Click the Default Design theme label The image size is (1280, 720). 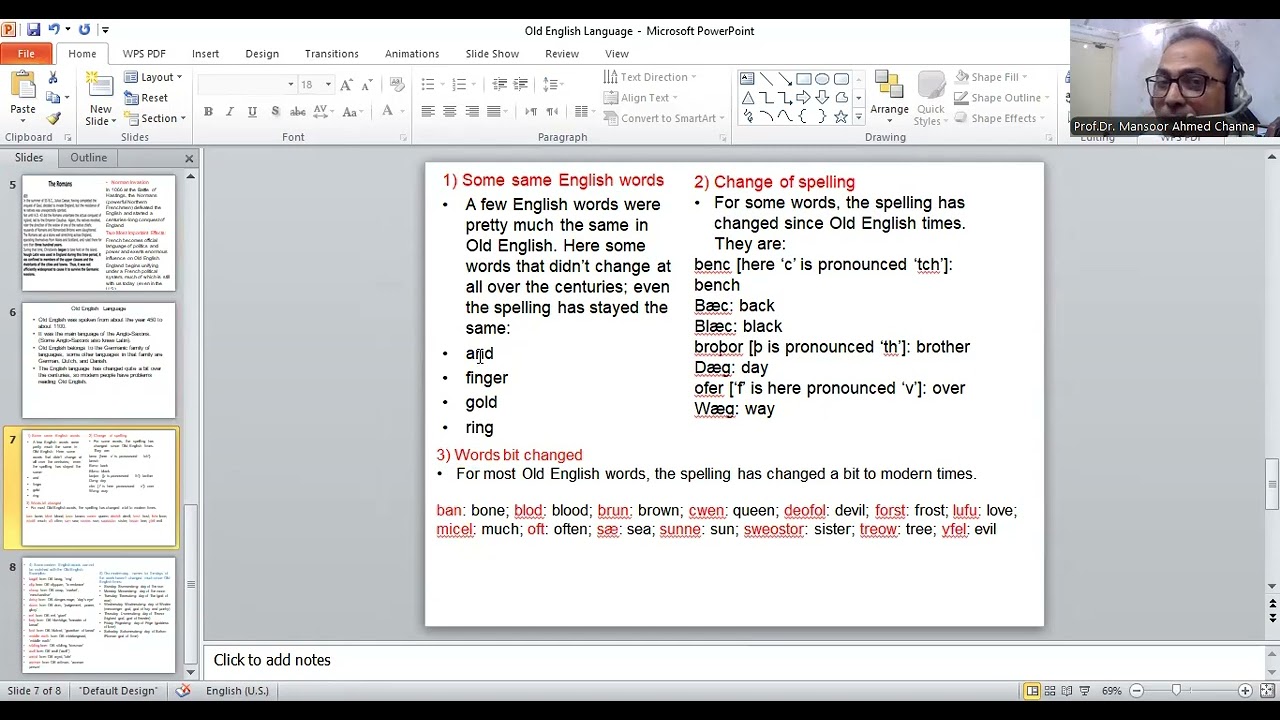click(x=118, y=690)
